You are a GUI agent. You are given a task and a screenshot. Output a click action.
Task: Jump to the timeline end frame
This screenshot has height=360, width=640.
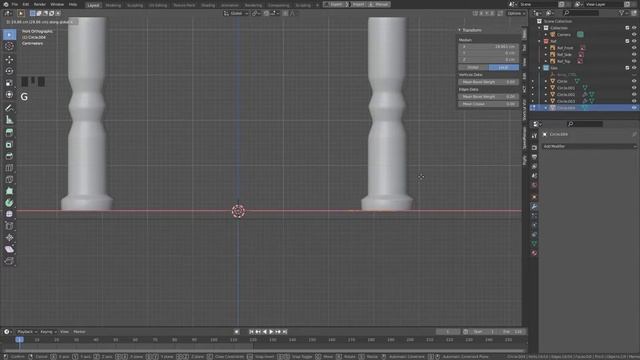[x=285, y=332]
